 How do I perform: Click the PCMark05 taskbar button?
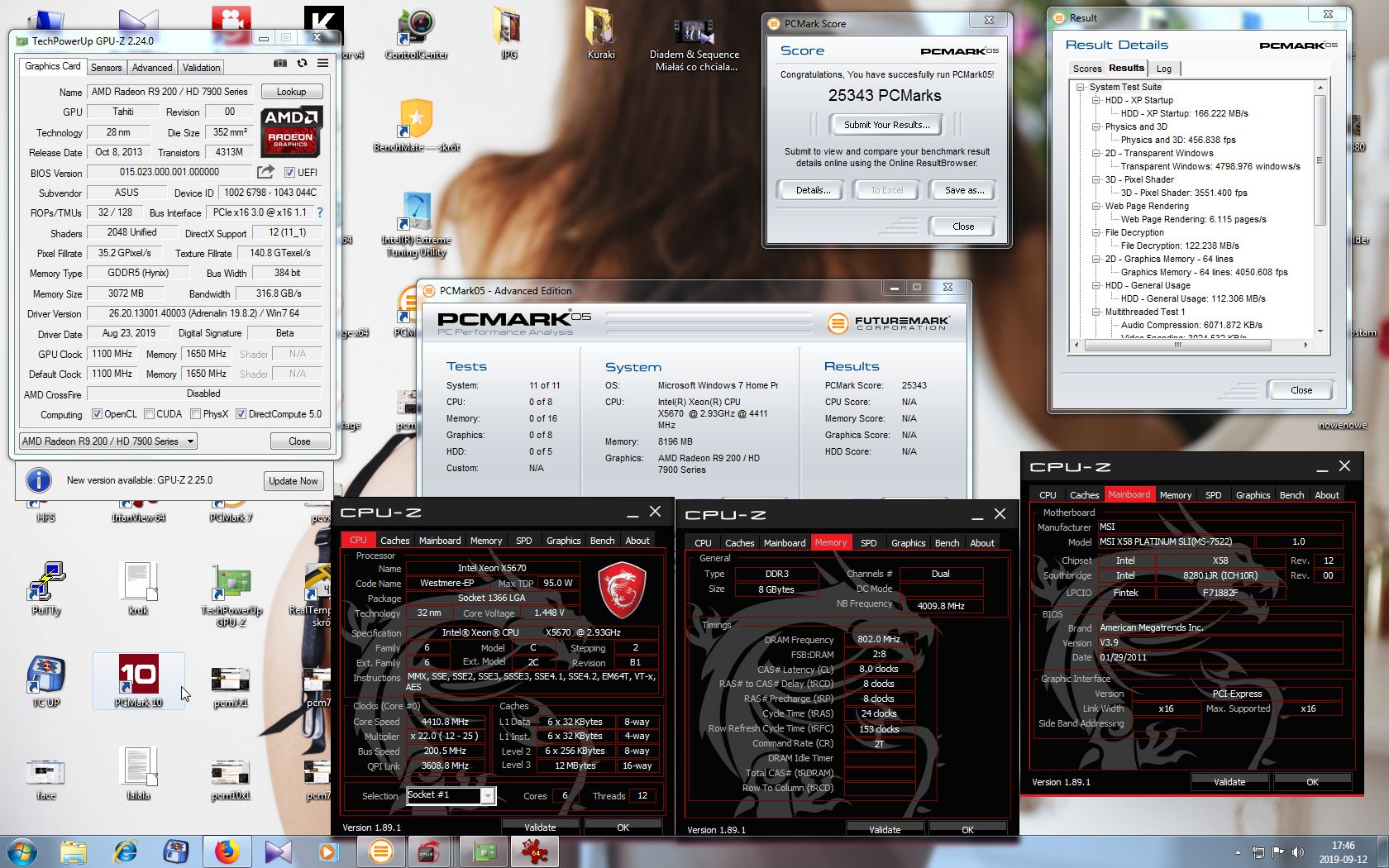coord(380,851)
